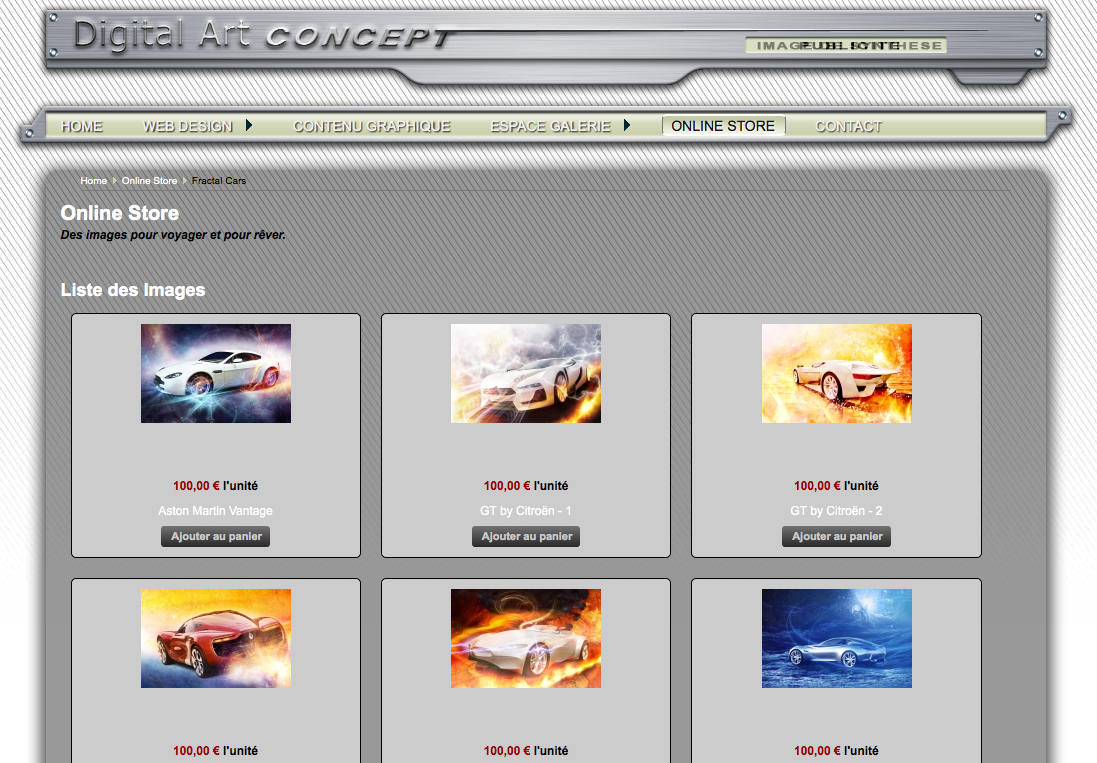The height and width of the screenshot is (763, 1097).
Task: Go to CONTENU GRAPHIQUE page
Action: coord(371,127)
